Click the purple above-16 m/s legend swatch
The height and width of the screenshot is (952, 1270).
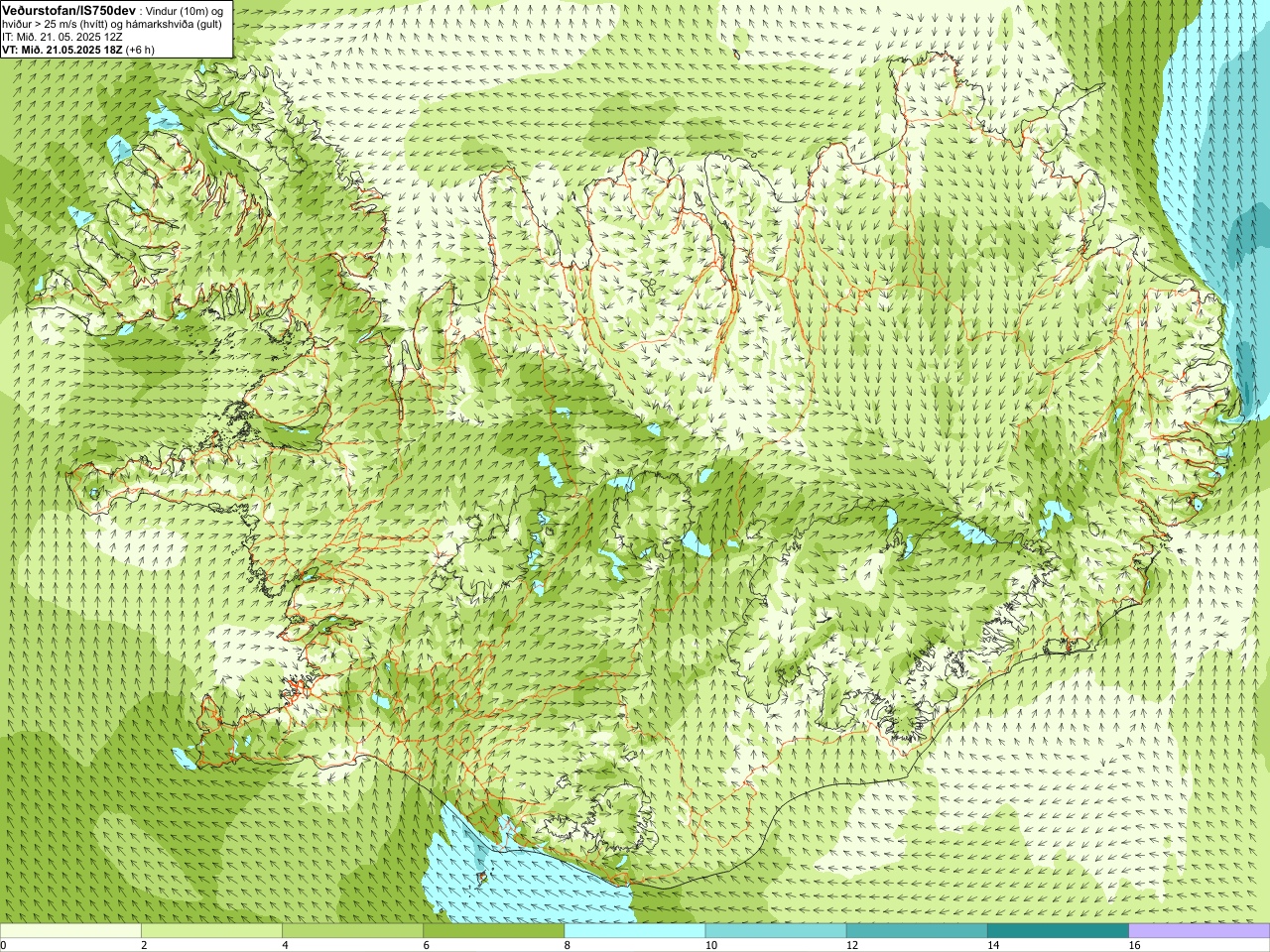click(x=1199, y=931)
